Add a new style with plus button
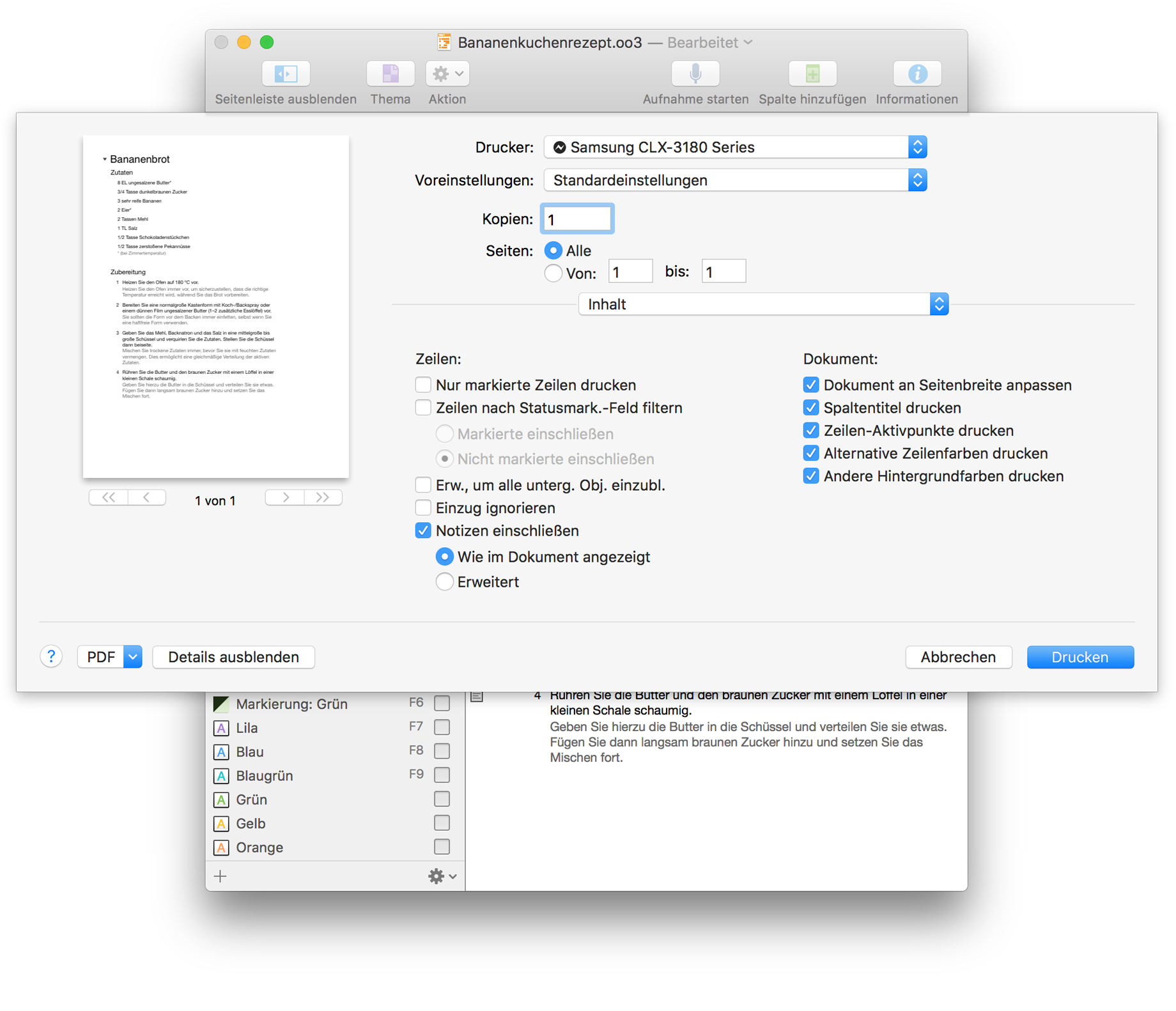The width and height of the screenshot is (1176, 1011). click(220, 876)
